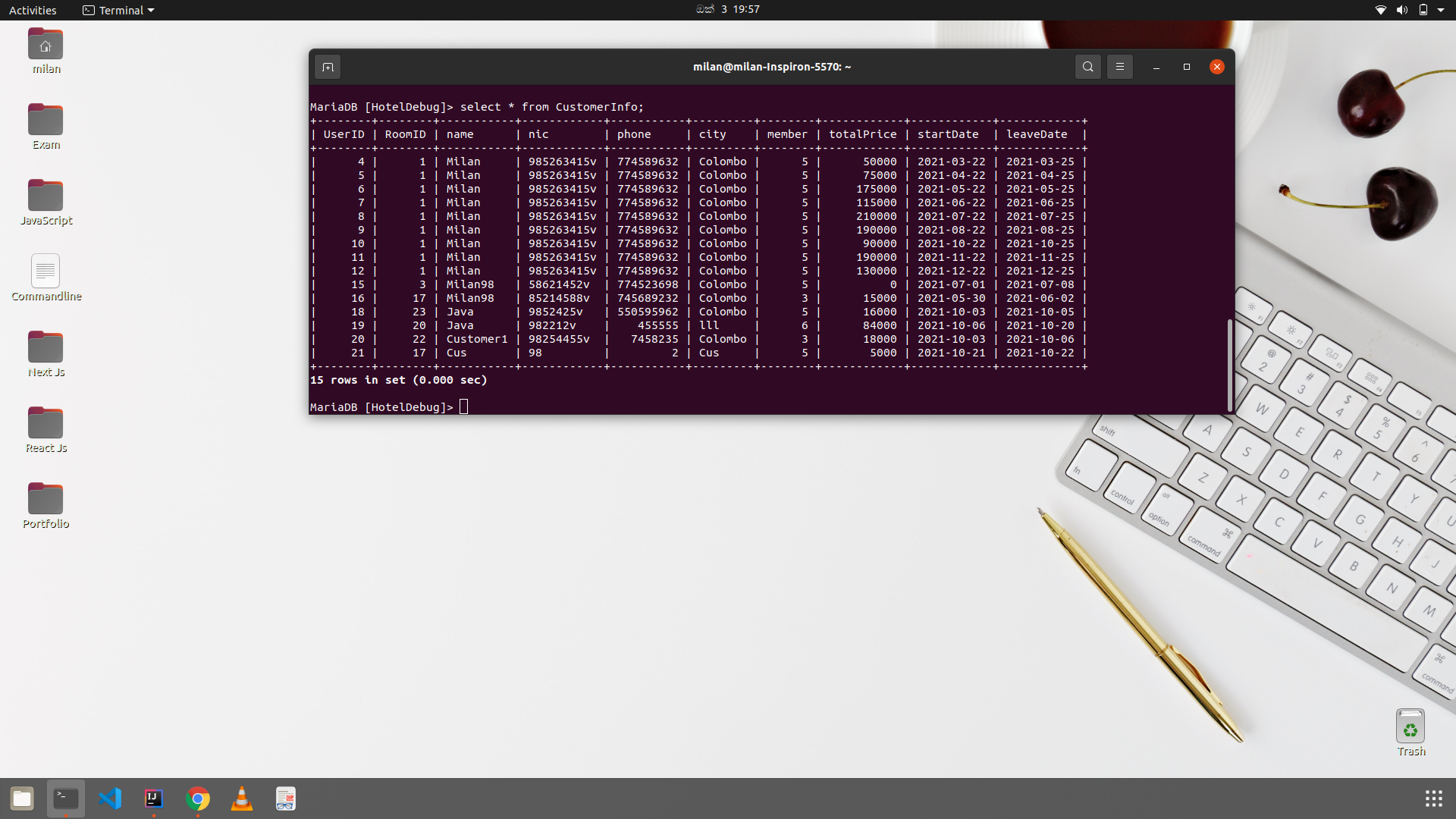Click the MariaDB command prompt input area
The height and width of the screenshot is (819, 1456).
click(x=464, y=406)
